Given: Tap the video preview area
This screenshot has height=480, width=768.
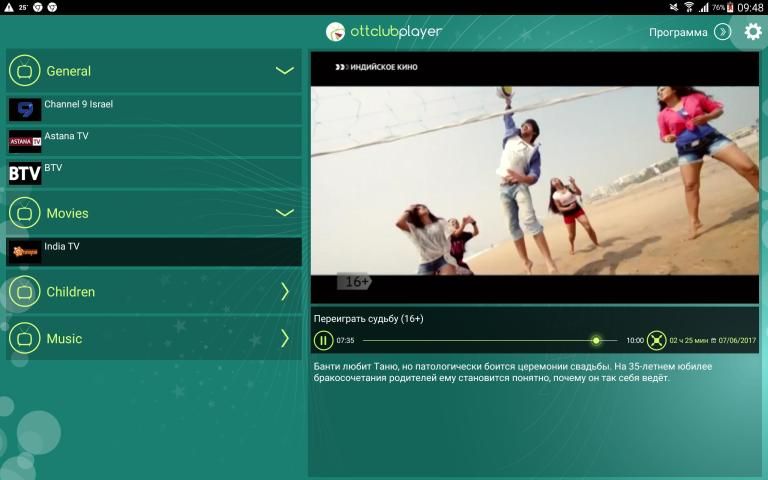Looking at the screenshot, I should [x=534, y=180].
